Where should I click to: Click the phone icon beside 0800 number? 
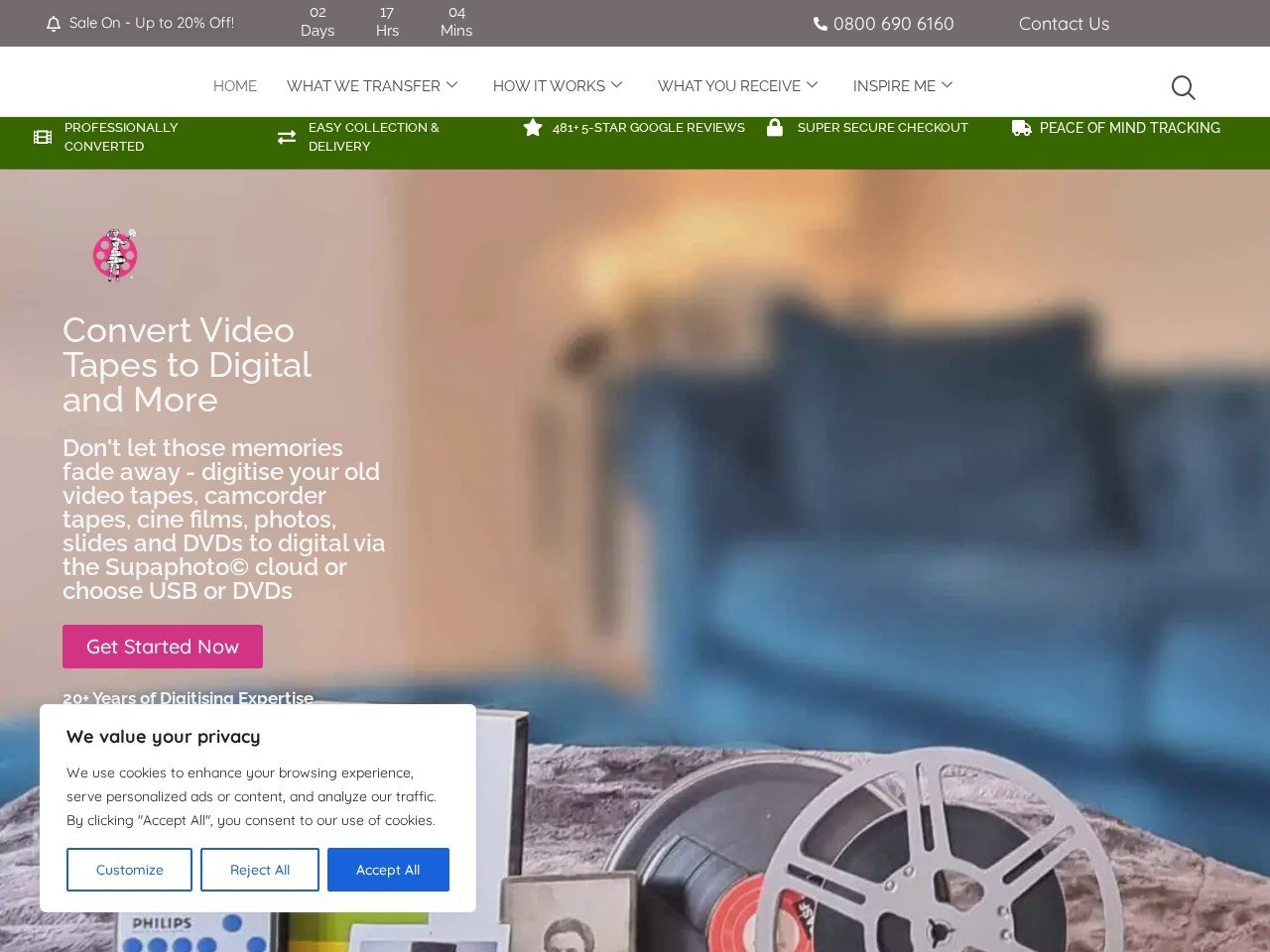820,24
